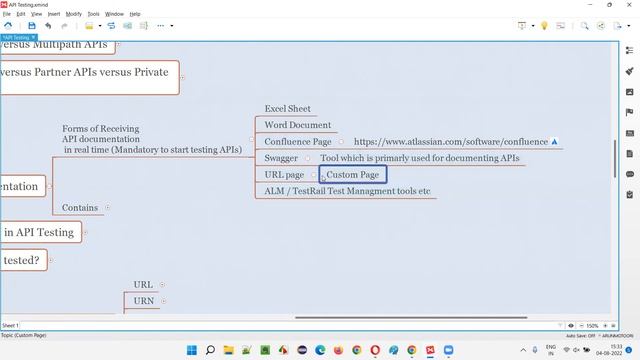Viewport: 640px width, 360px height.
Task: Open the Notes panel in sidebar
Action: tap(629, 153)
